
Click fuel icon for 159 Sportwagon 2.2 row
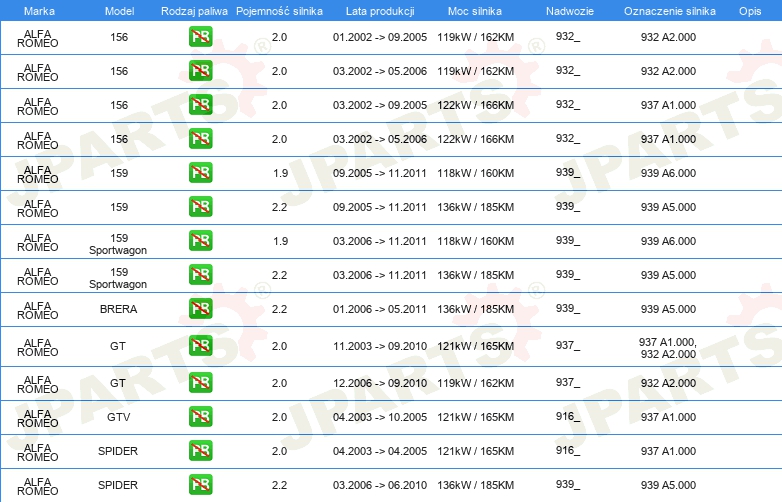200,274
